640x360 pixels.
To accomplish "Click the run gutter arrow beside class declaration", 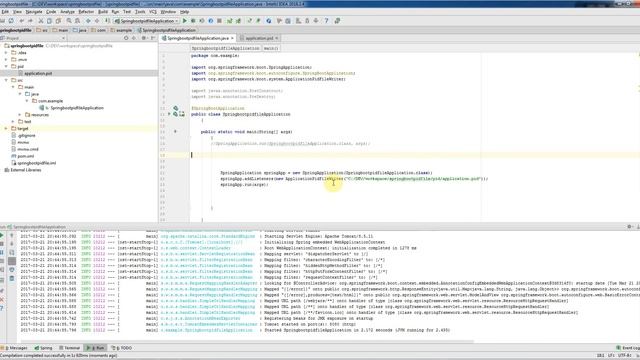I will pos(169,114).
